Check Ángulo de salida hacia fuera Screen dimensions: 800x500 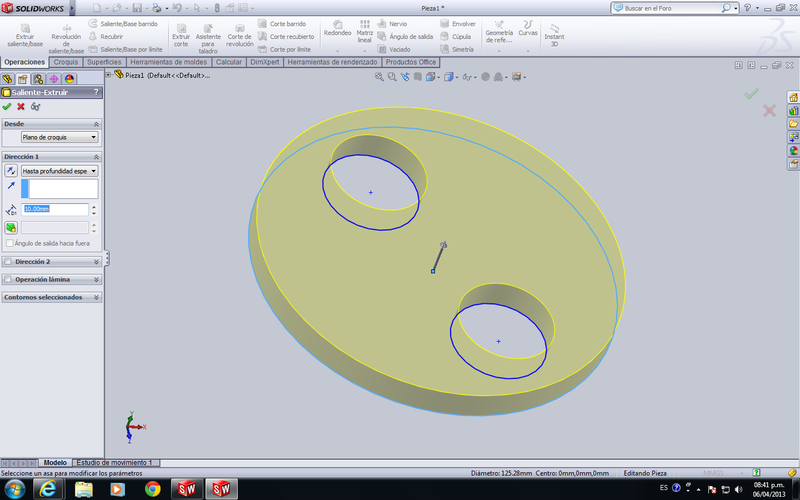coord(10,243)
